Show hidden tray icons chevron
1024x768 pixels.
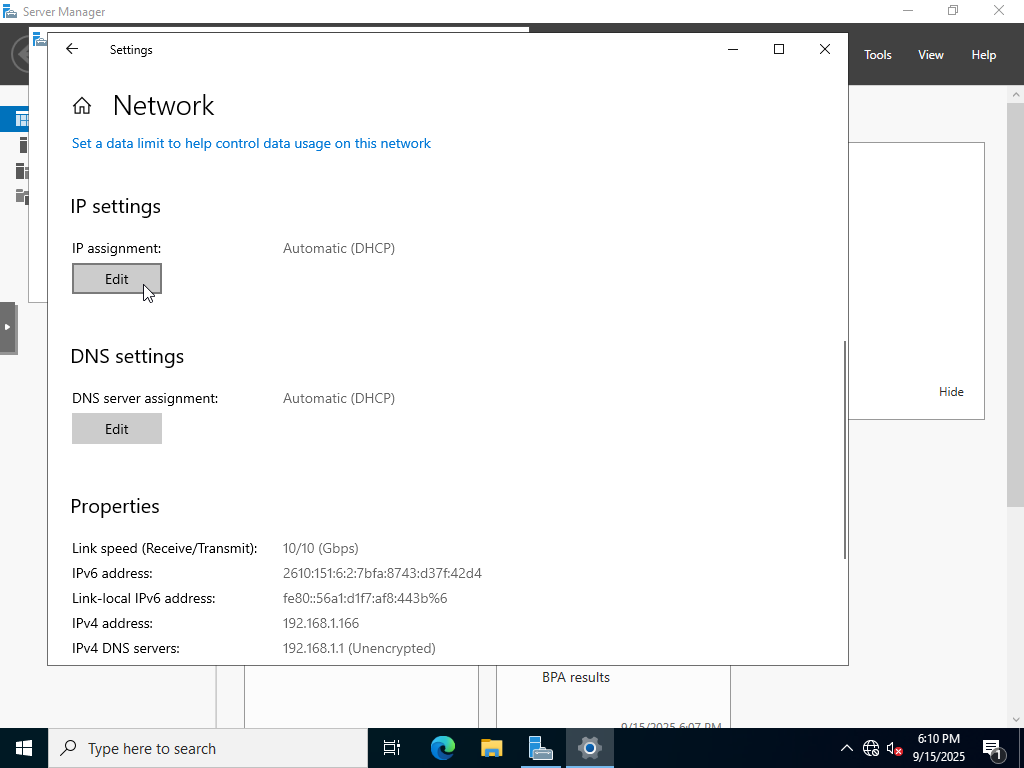[x=846, y=748]
